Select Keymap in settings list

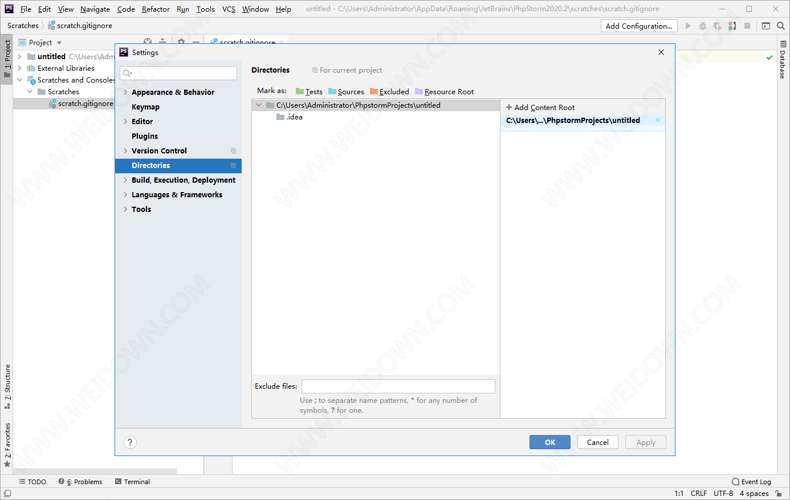click(146, 107)
